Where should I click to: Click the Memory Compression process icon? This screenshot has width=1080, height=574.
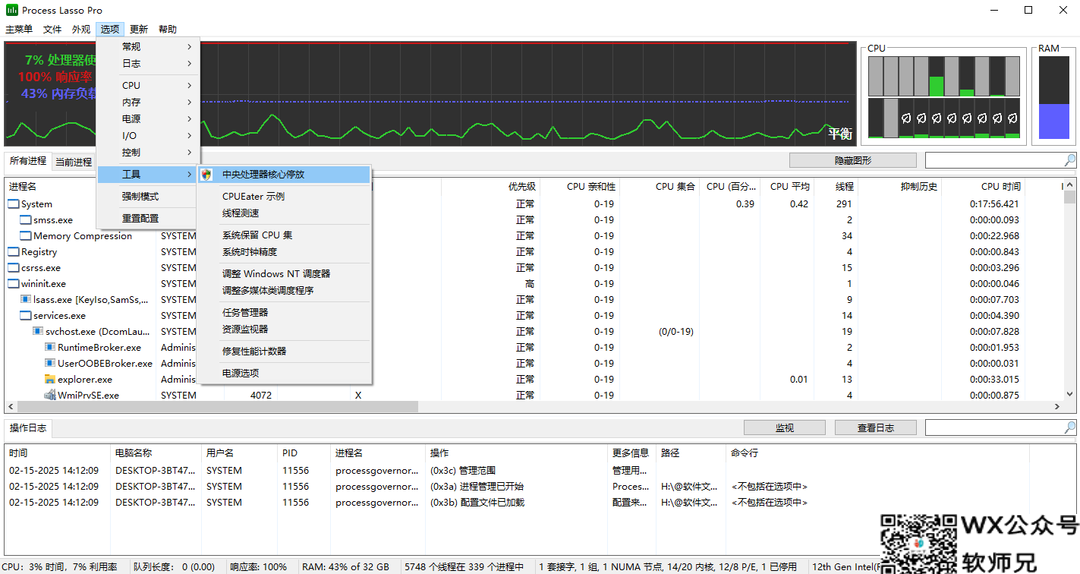pyautogui.click(x=26, y=236)
